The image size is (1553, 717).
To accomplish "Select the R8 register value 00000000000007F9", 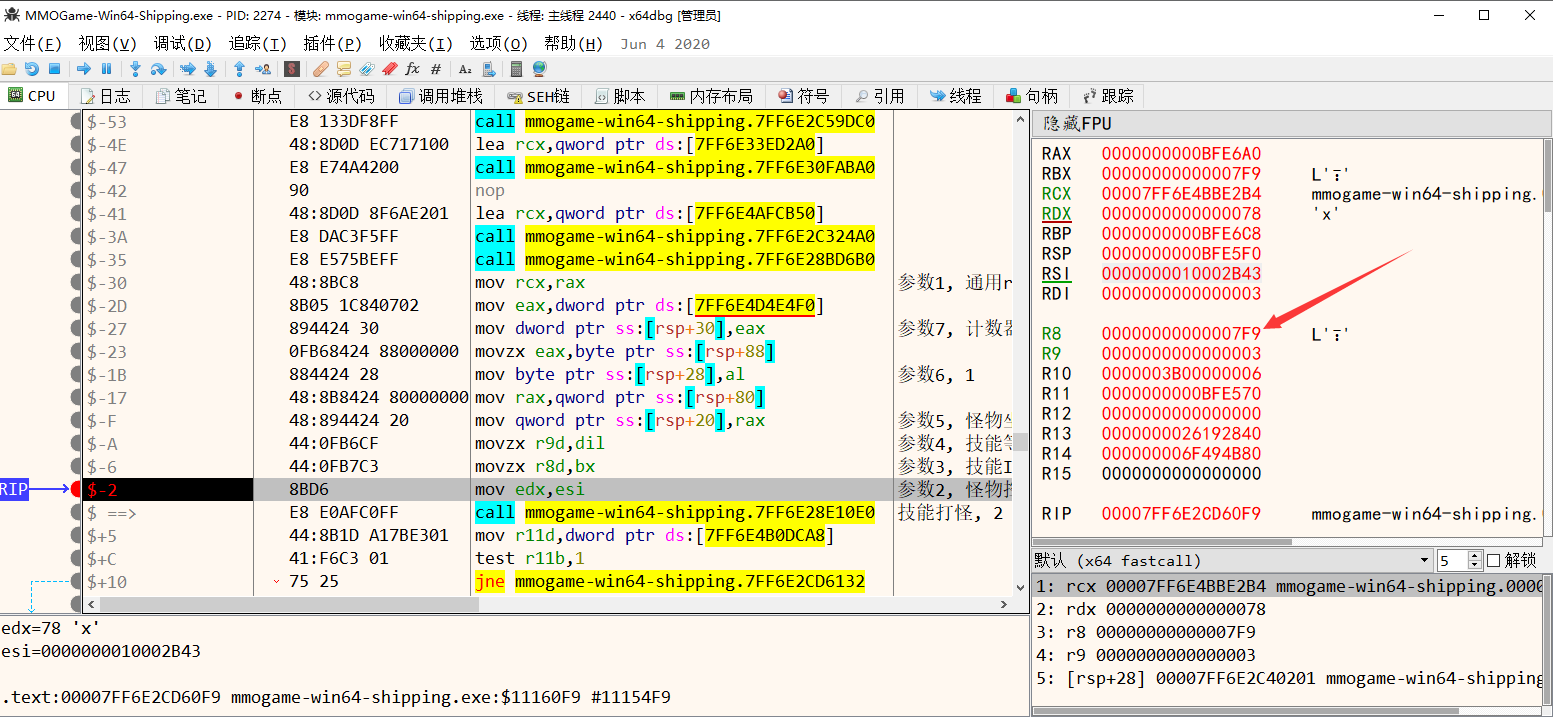I will coord(1182,334).
